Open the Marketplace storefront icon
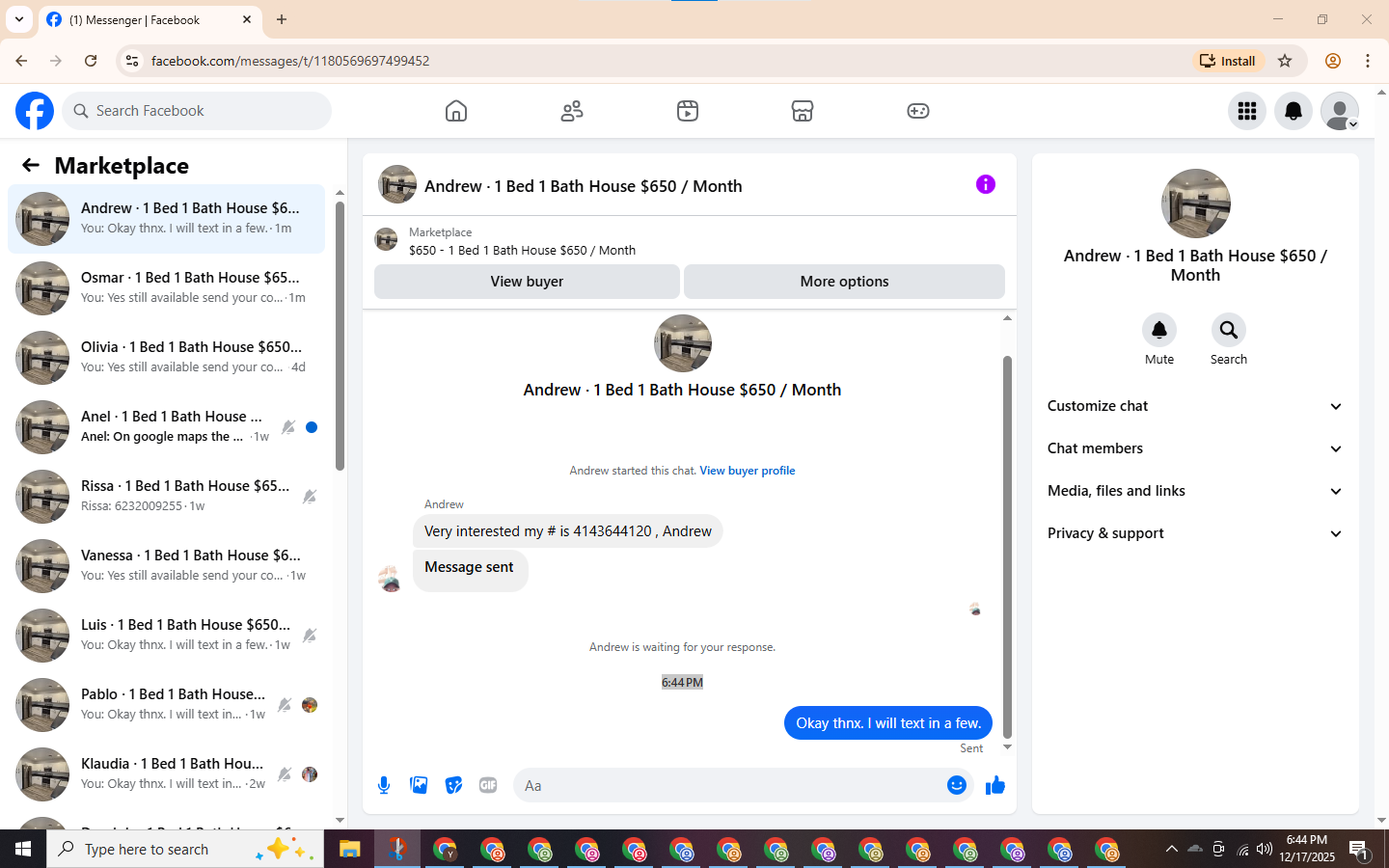Screen dimensions: 1389x868 tap(803, 111)
